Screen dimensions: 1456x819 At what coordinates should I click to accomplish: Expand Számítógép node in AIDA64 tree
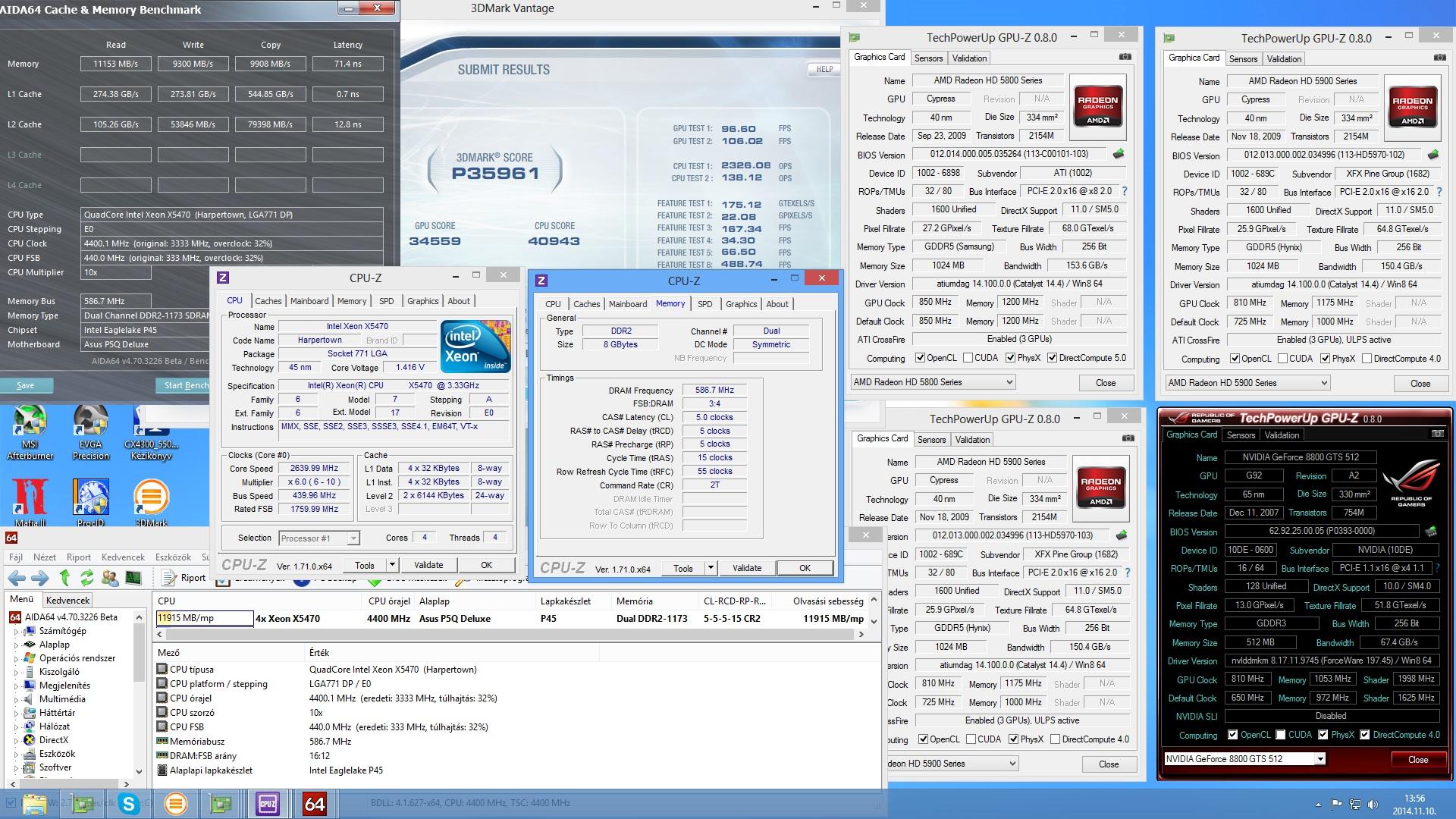16,631
